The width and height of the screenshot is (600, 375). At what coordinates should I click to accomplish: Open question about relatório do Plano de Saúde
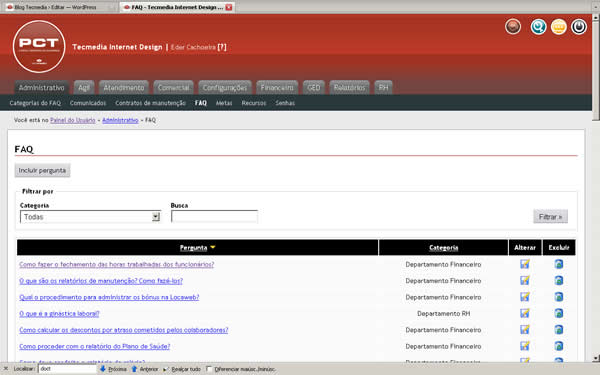point(95,346)
